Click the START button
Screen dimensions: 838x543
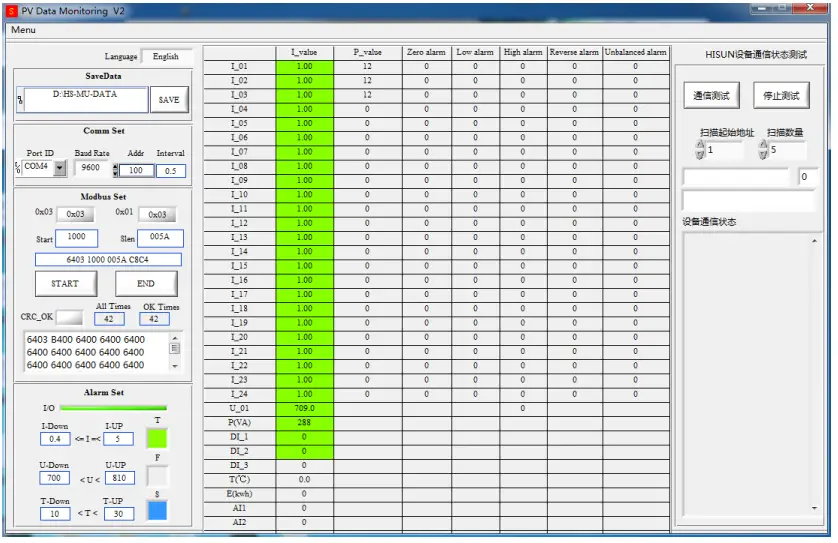65,284
